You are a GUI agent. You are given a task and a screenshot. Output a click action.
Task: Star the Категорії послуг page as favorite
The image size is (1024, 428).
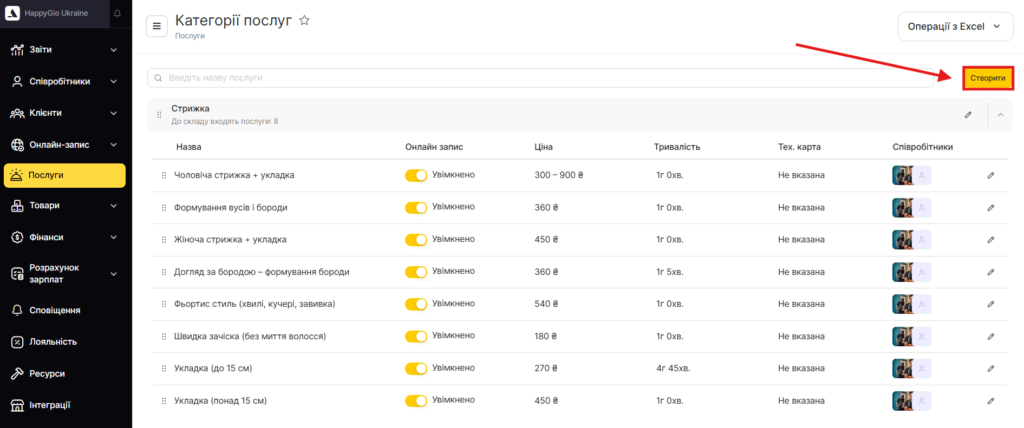pos(304,21)
